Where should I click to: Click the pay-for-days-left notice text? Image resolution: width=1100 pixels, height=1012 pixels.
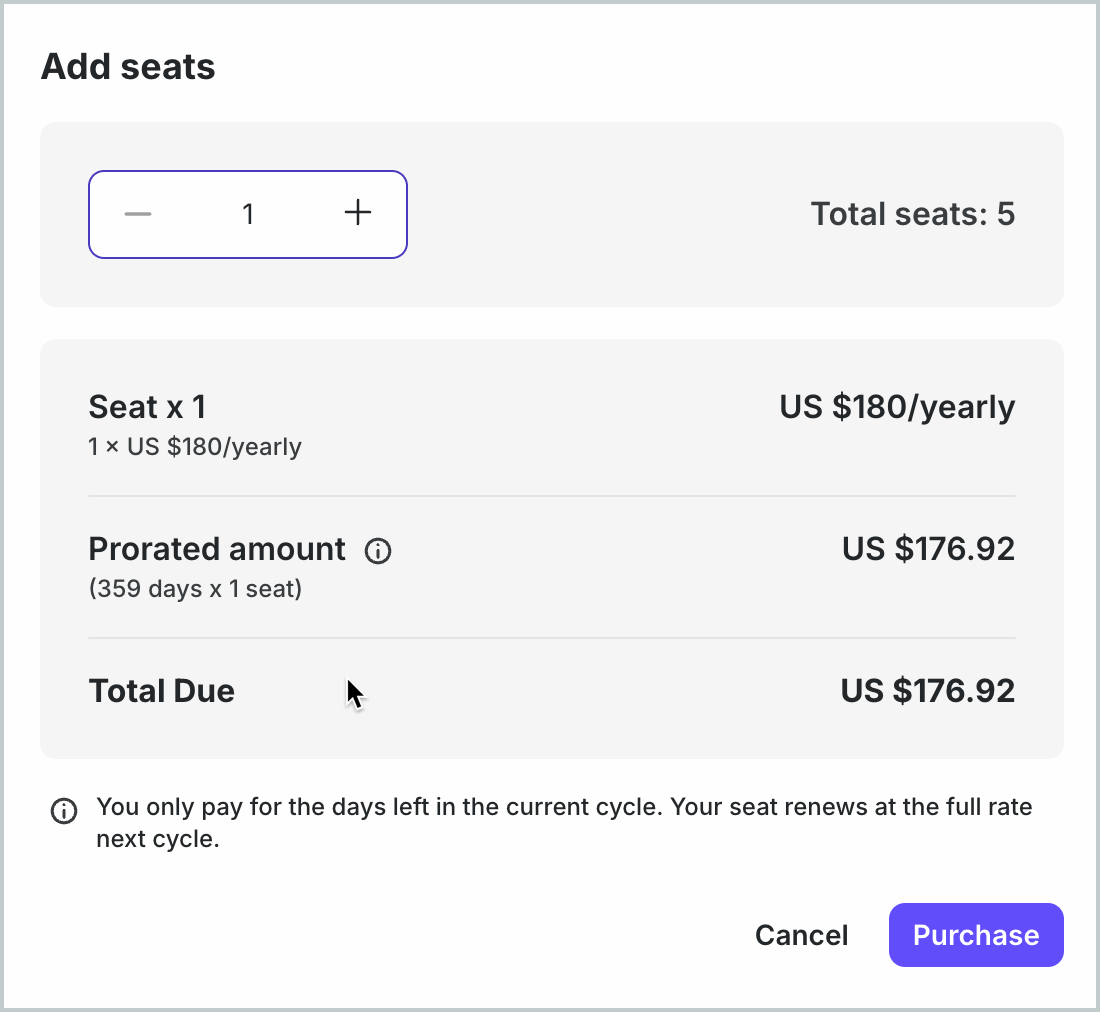pos(564,823)
